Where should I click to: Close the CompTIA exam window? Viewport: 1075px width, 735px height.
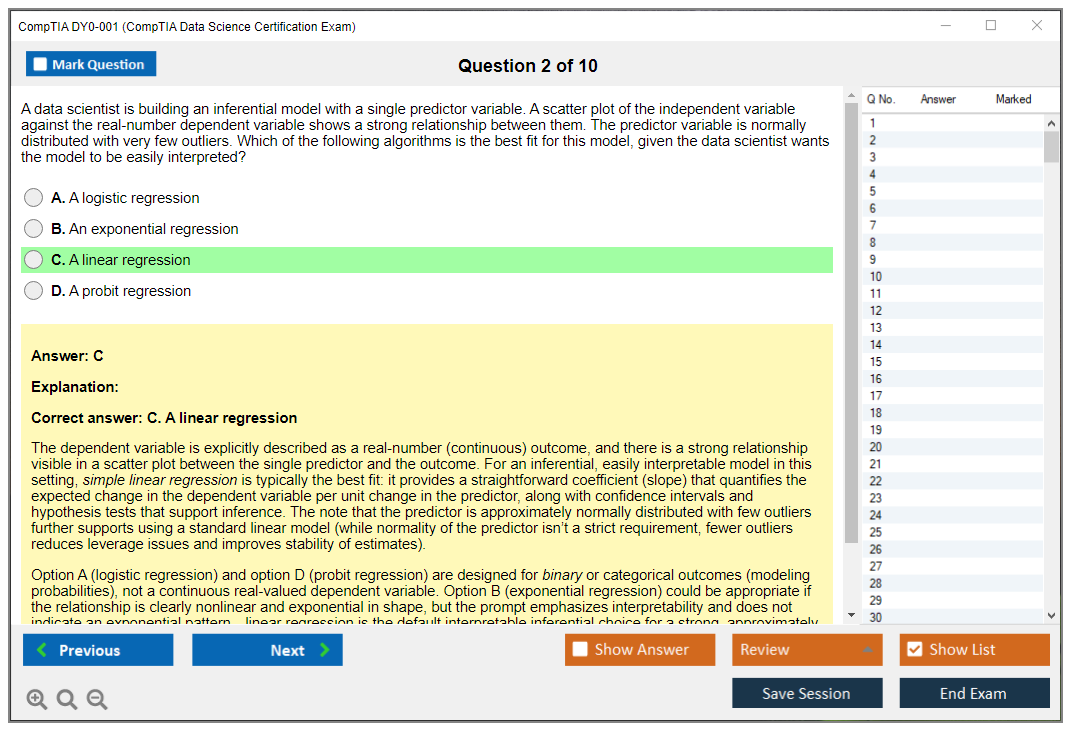1037,26
